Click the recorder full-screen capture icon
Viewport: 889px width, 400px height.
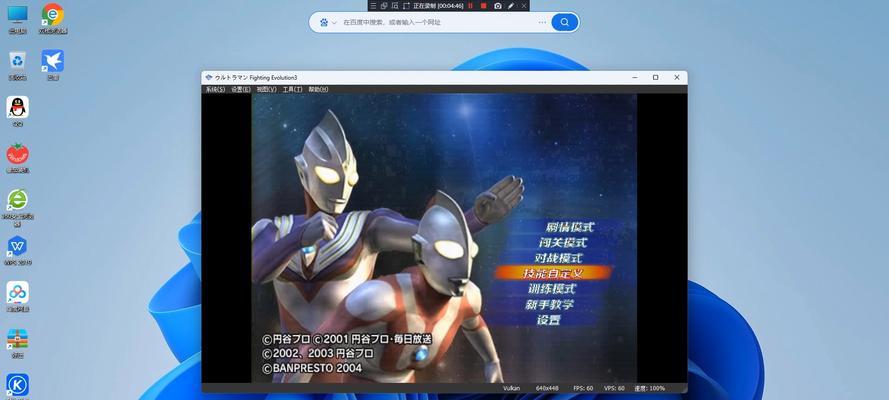[x=406, y=6]
